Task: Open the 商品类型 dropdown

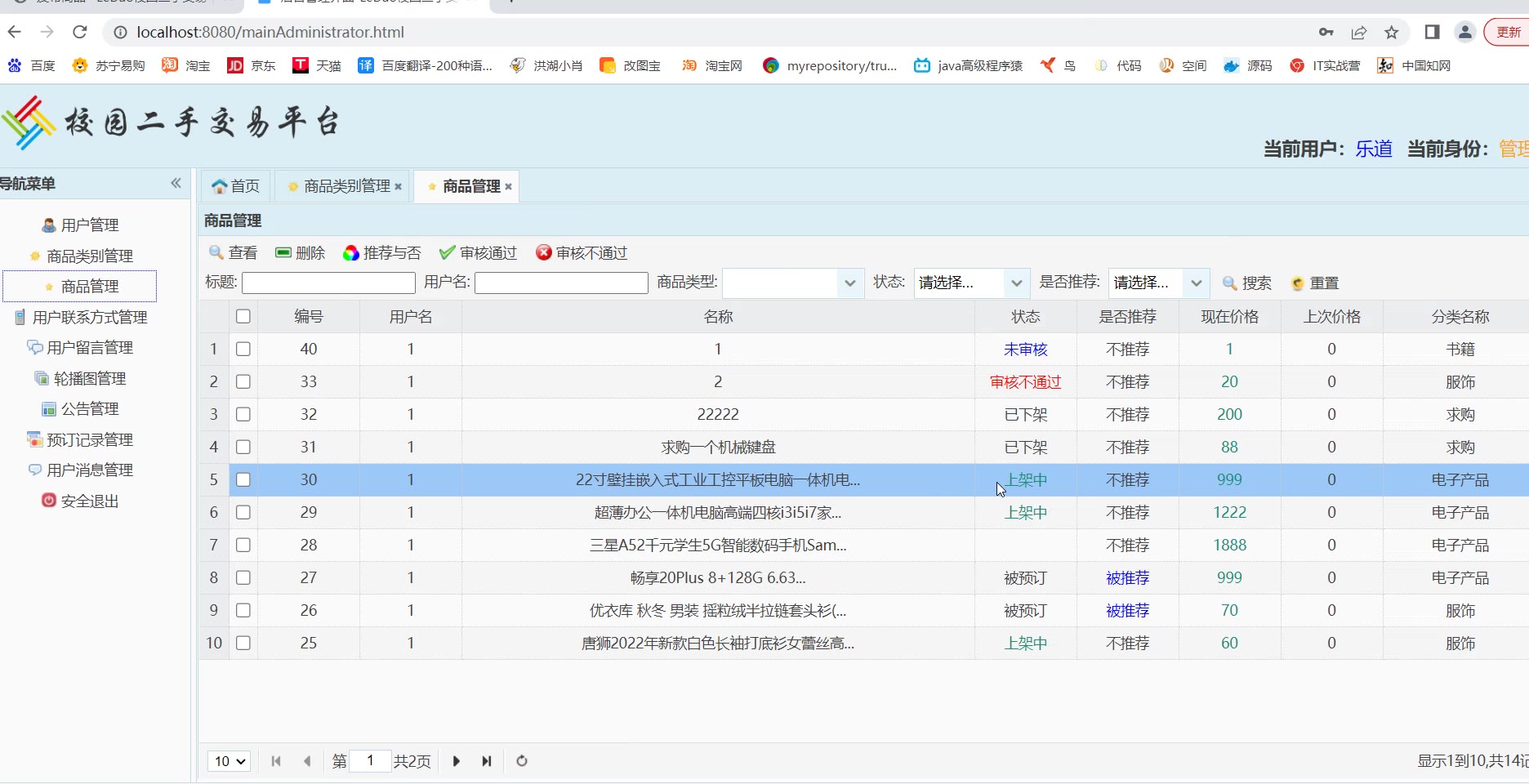Action: click(x=849, y=283)
